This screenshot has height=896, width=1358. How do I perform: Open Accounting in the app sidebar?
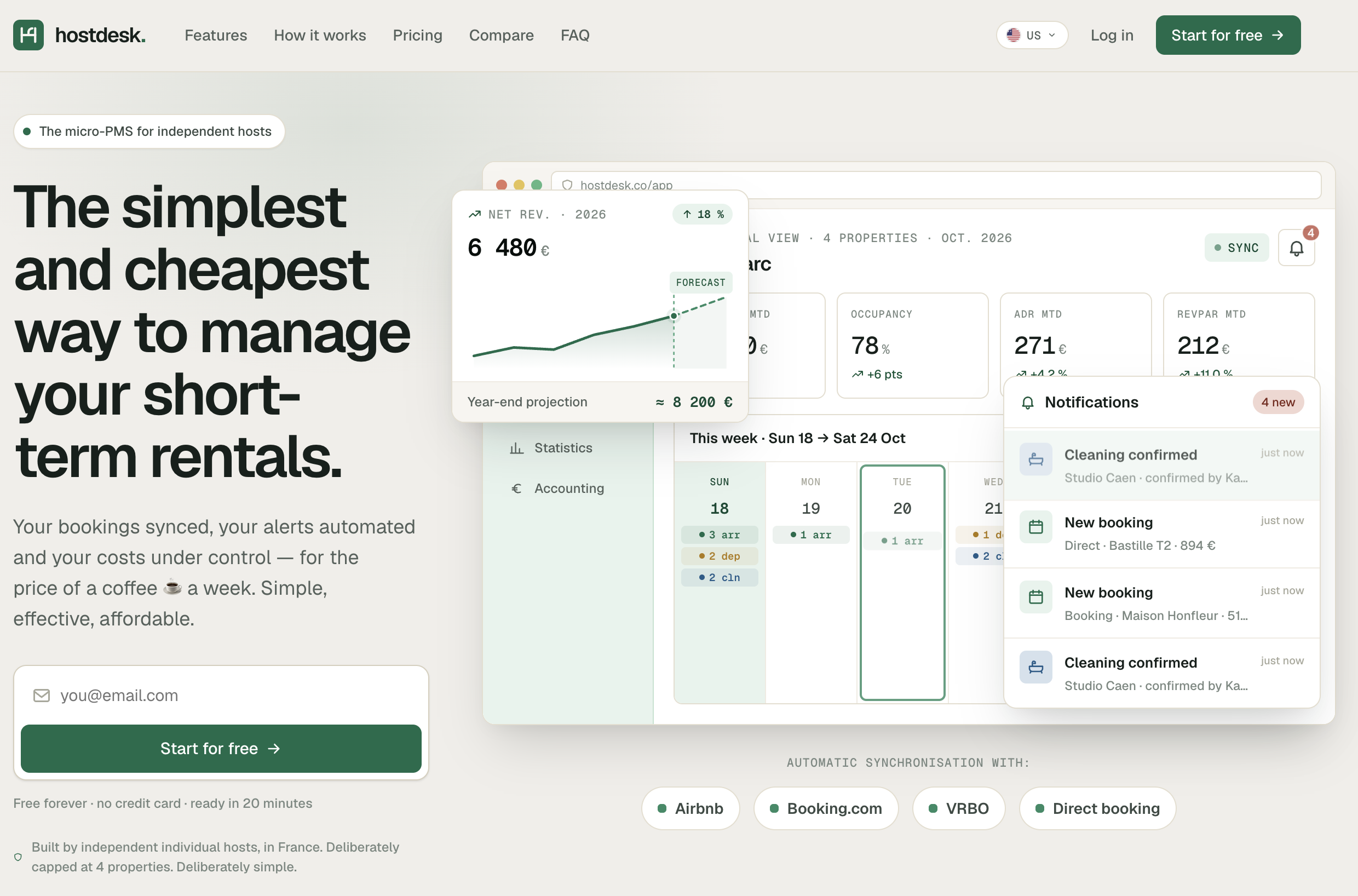point(557,489)
